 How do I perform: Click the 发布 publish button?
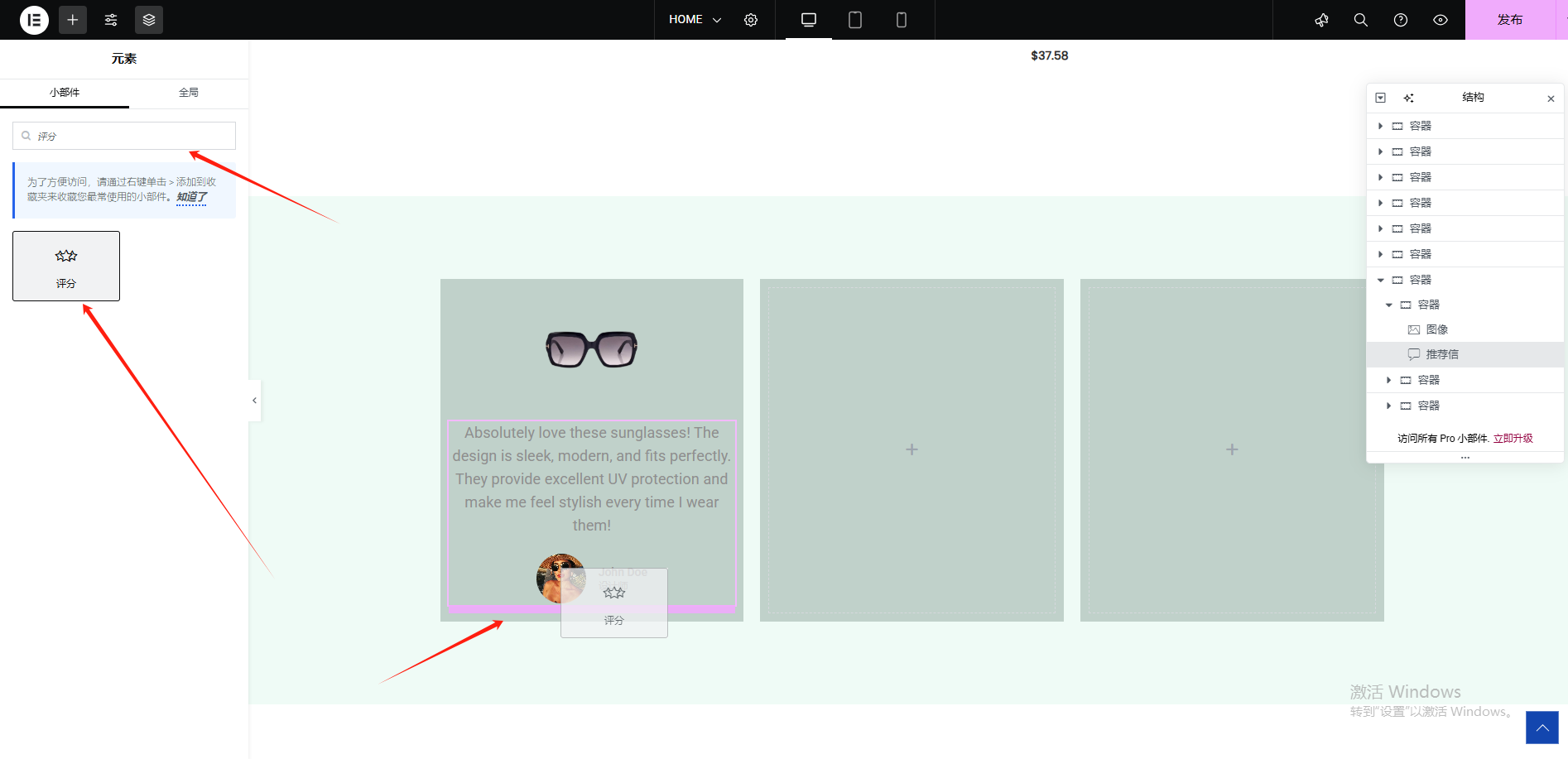[x=1510, y=20]
